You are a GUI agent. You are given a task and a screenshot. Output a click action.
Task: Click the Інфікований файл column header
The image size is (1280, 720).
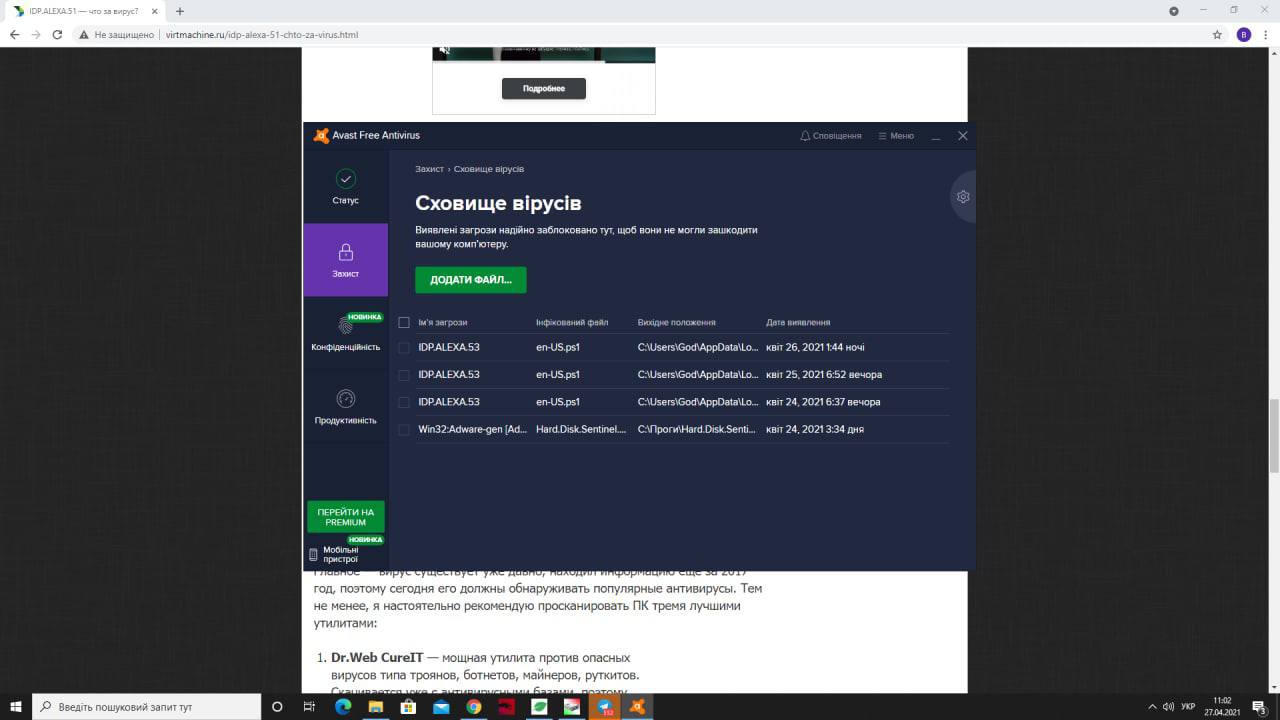click(572, 323)
